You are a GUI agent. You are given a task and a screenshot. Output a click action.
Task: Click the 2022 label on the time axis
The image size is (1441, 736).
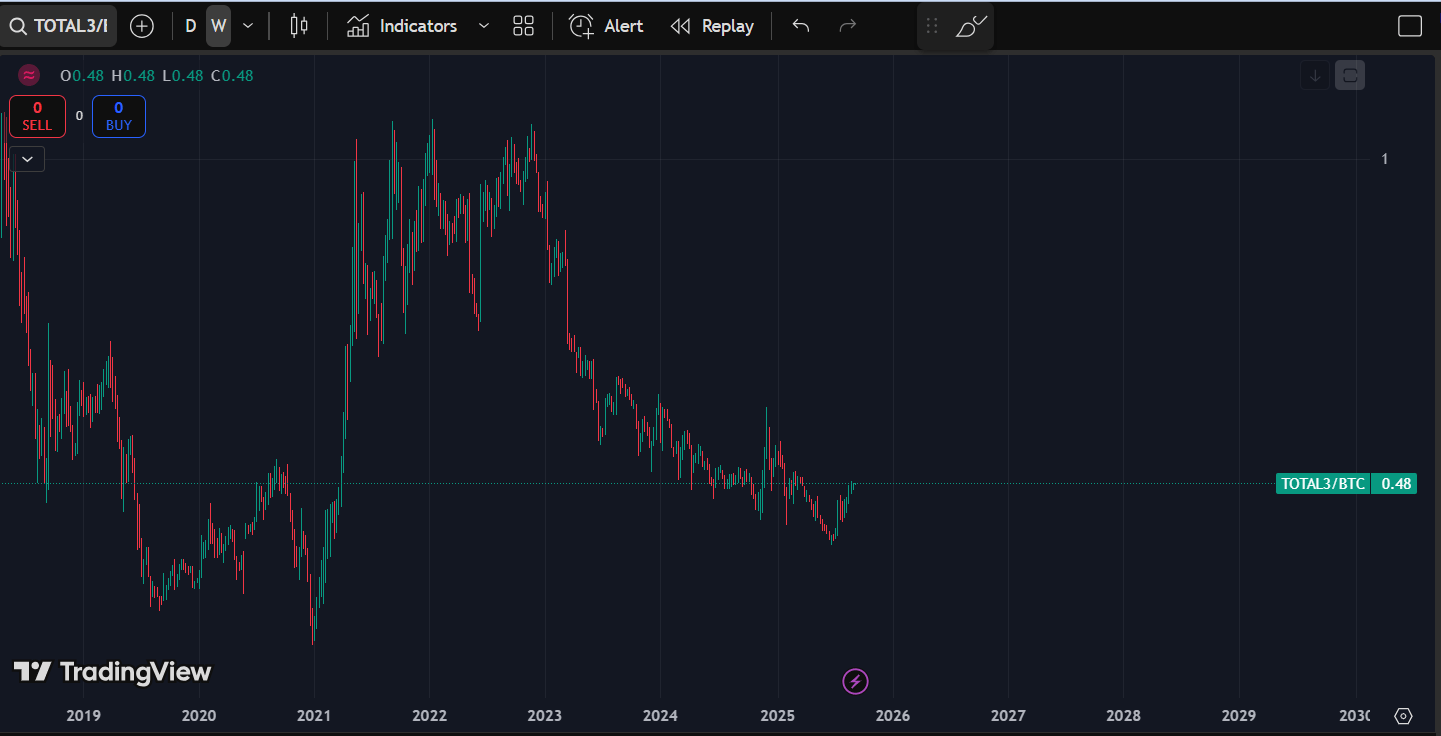click(429, 716)
